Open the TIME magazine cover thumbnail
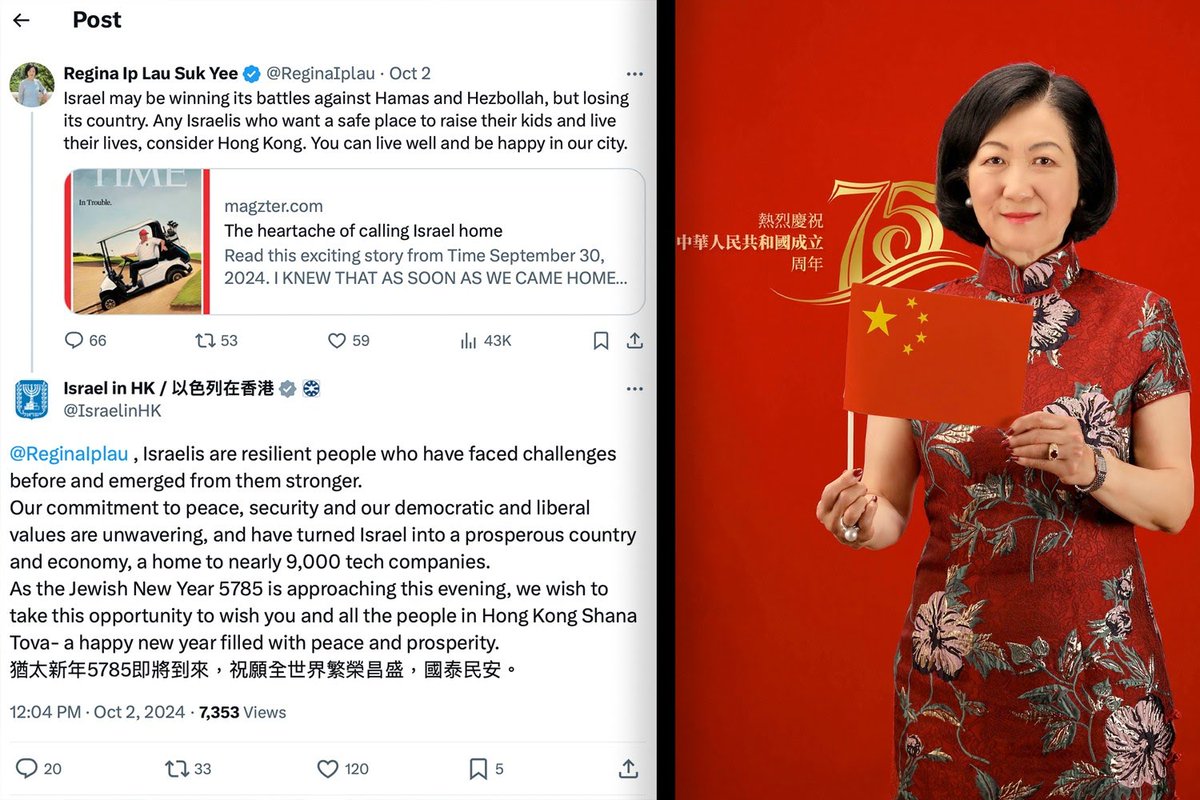This screenshot has width=1200, height=800. click(x=136, y=242)
